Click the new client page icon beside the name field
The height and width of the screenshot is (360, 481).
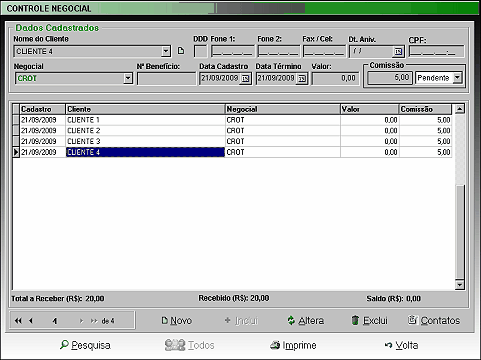pyautogui.click(x=181, y=51)
